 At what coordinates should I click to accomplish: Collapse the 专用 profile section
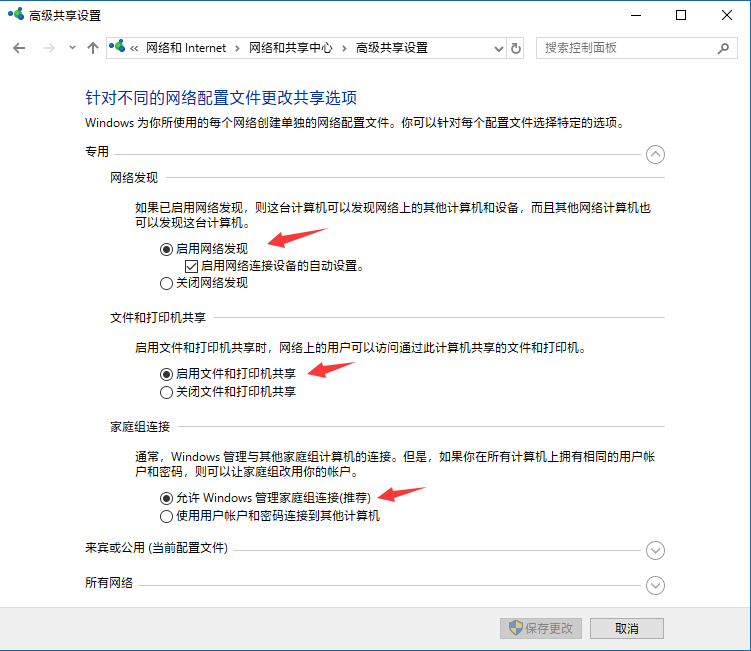[655, 154]
